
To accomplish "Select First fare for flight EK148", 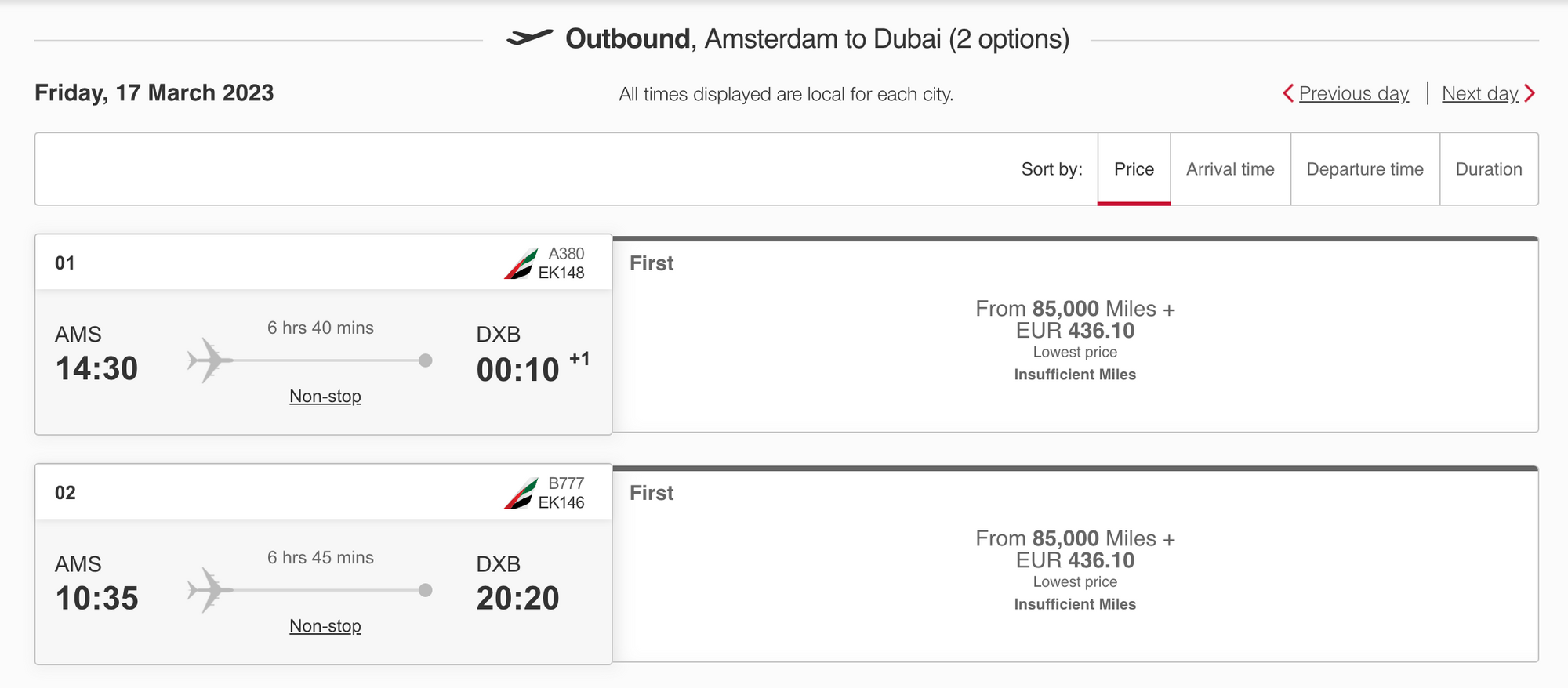I will point(1075,335).
